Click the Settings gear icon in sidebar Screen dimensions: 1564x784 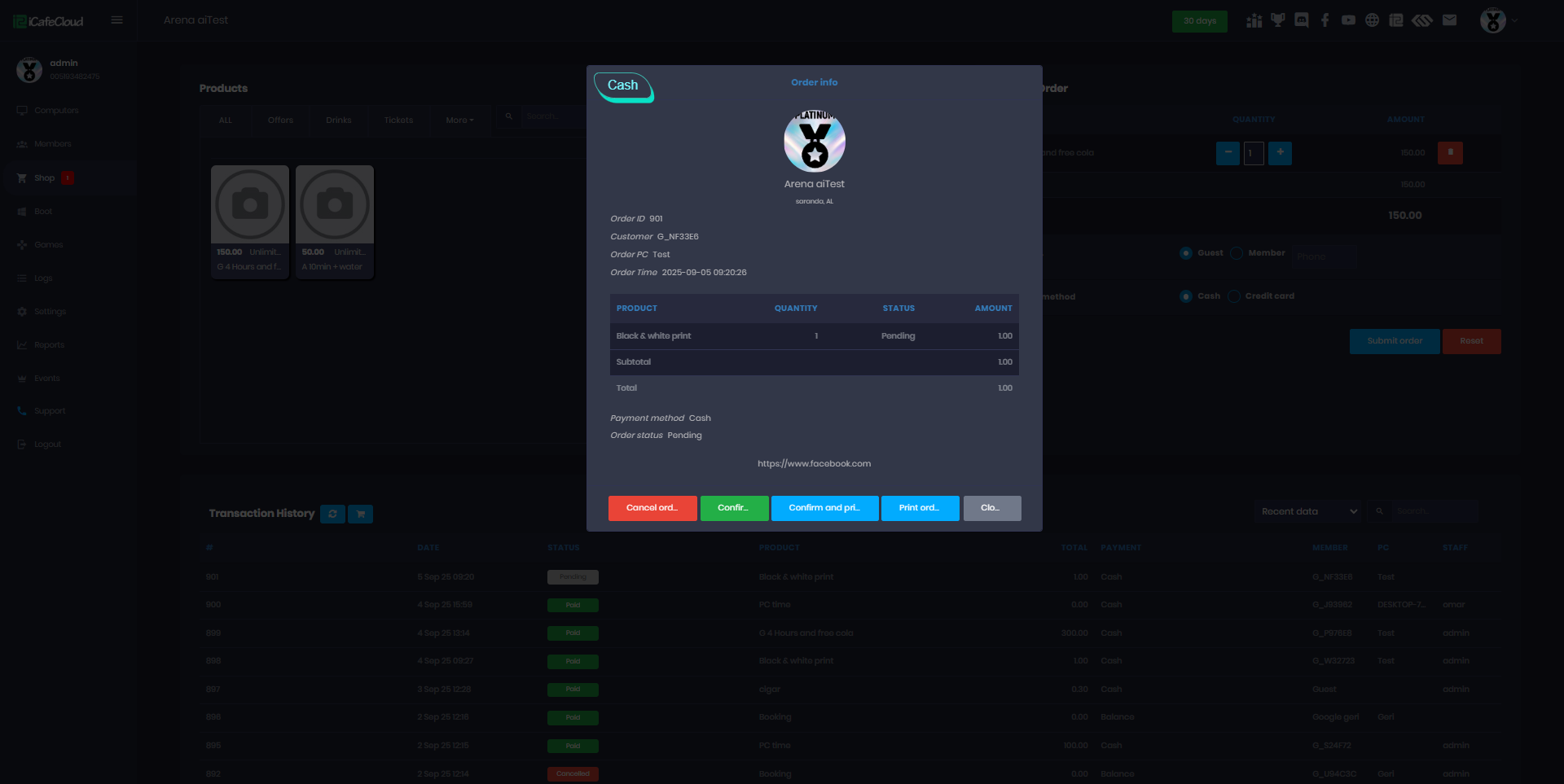coord(22,312)
